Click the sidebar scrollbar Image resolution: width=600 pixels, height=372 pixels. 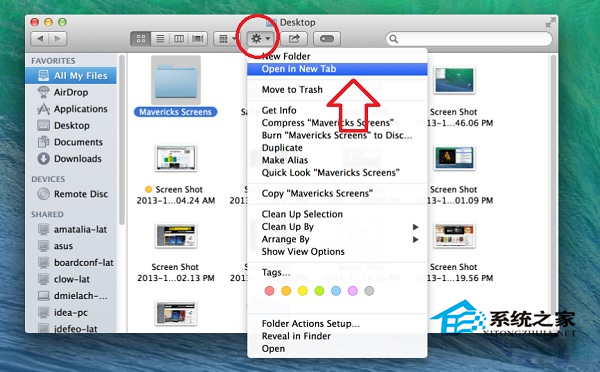coord(122,140)
